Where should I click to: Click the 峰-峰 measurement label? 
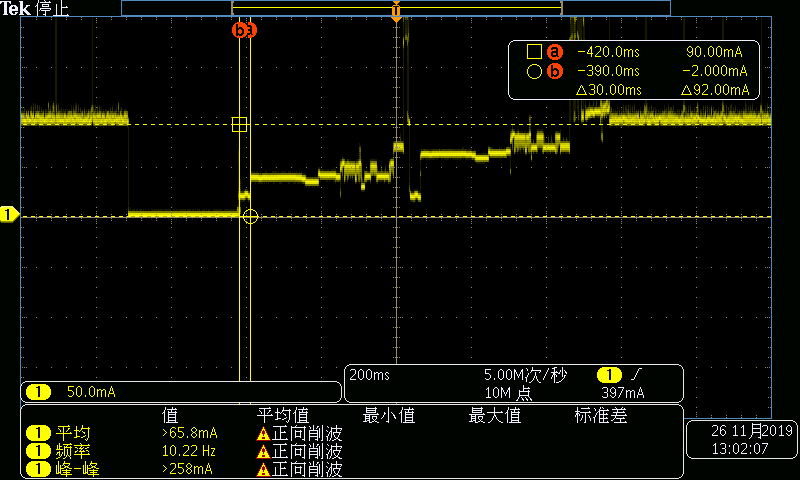click(78, 469)
